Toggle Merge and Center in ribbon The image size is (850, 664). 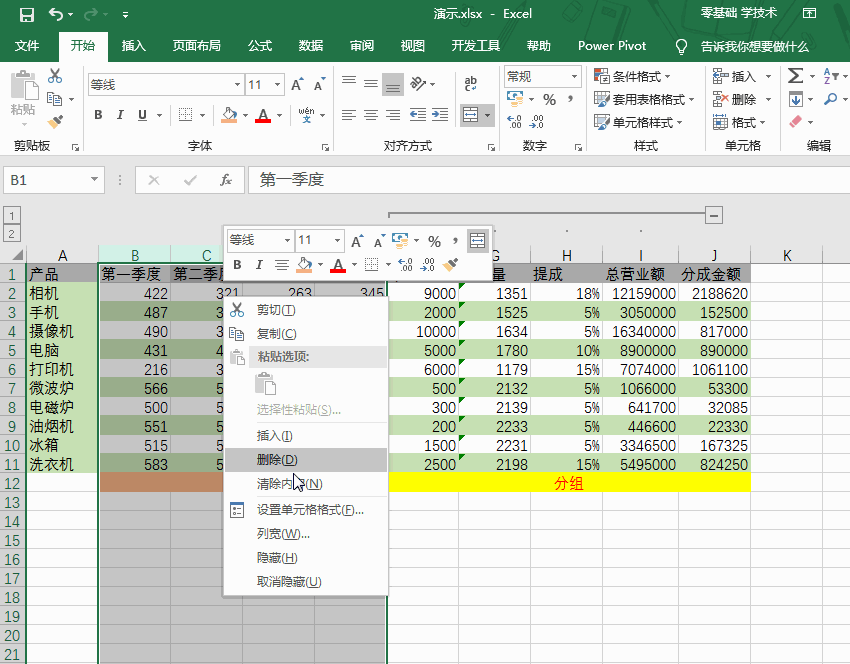pyautogui.click(x=471, y=115)
